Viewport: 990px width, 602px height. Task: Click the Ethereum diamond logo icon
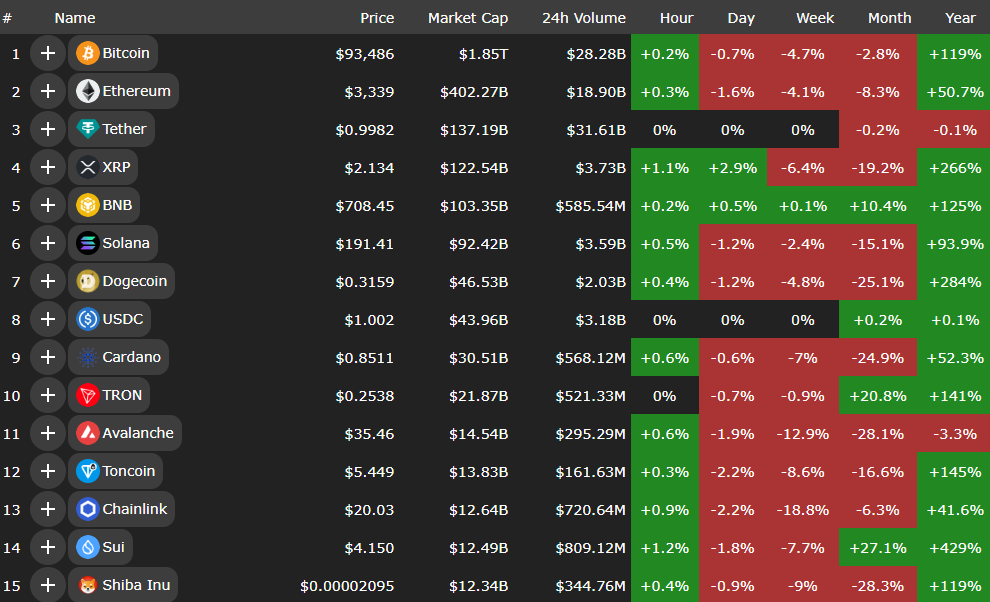click(x=87, y=91)
